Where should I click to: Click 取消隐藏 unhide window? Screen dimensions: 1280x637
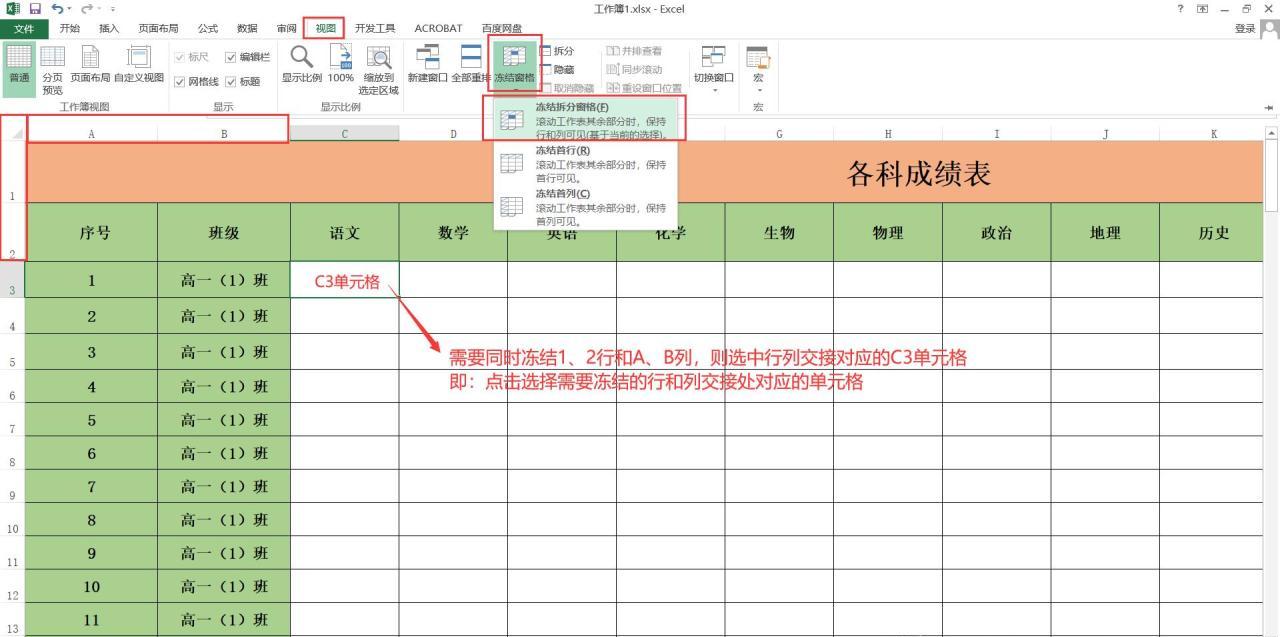pos(569,88)
